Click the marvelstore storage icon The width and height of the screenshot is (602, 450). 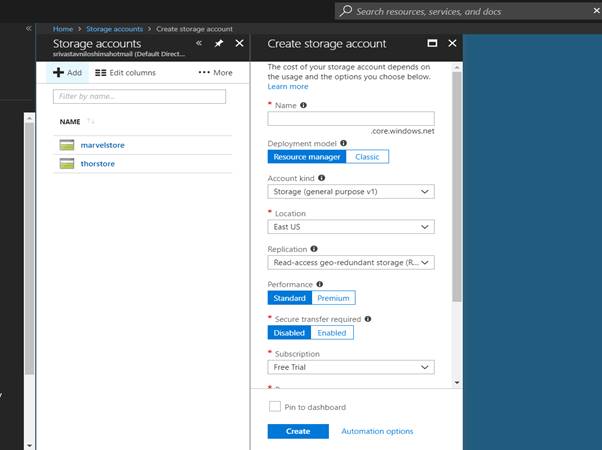67,145
